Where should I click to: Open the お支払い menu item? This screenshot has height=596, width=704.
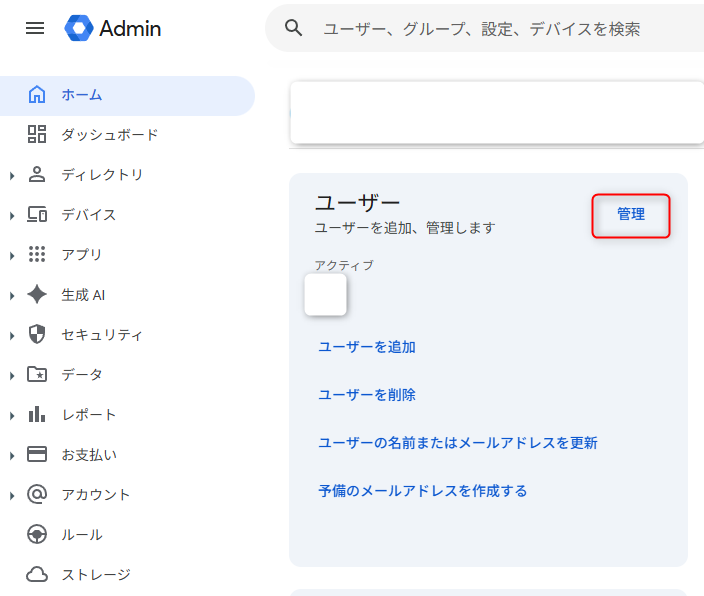click(89, 455)
